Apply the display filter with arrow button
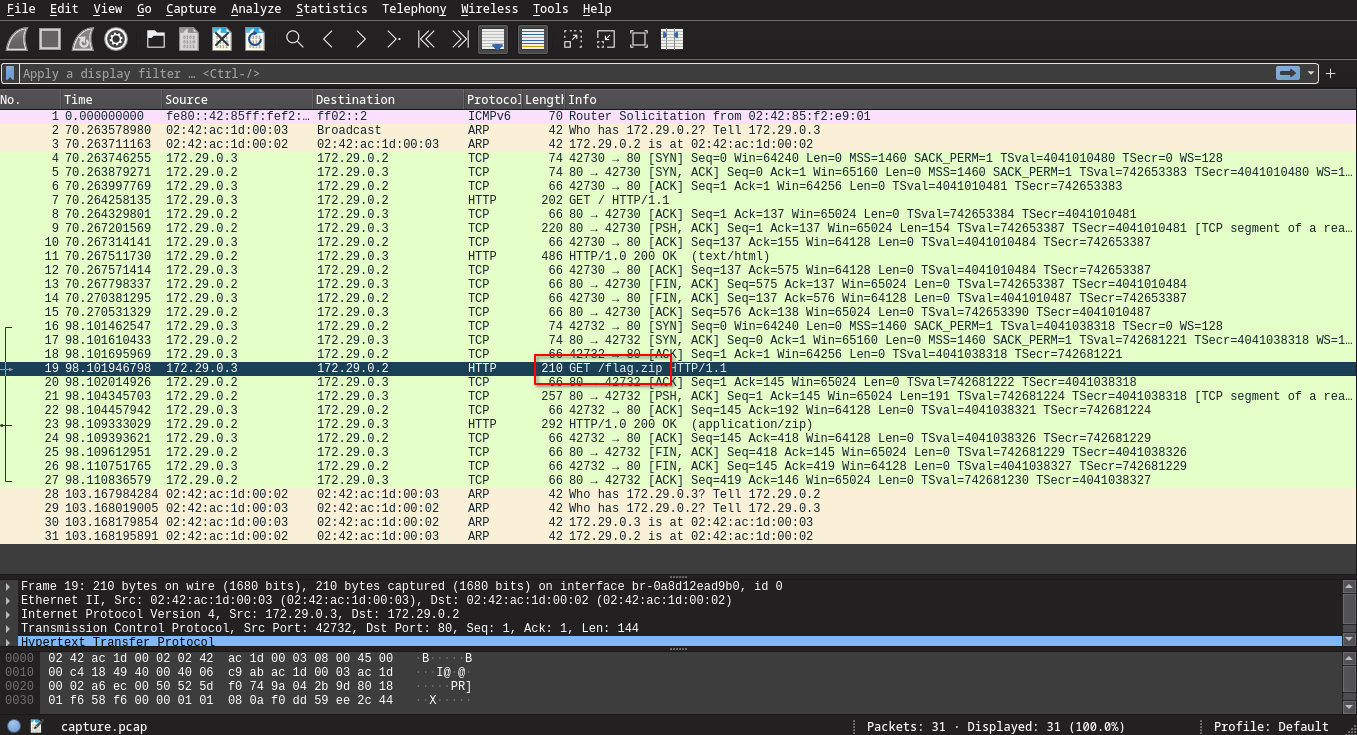1357x735 pixels. (x=1288, y=73)
